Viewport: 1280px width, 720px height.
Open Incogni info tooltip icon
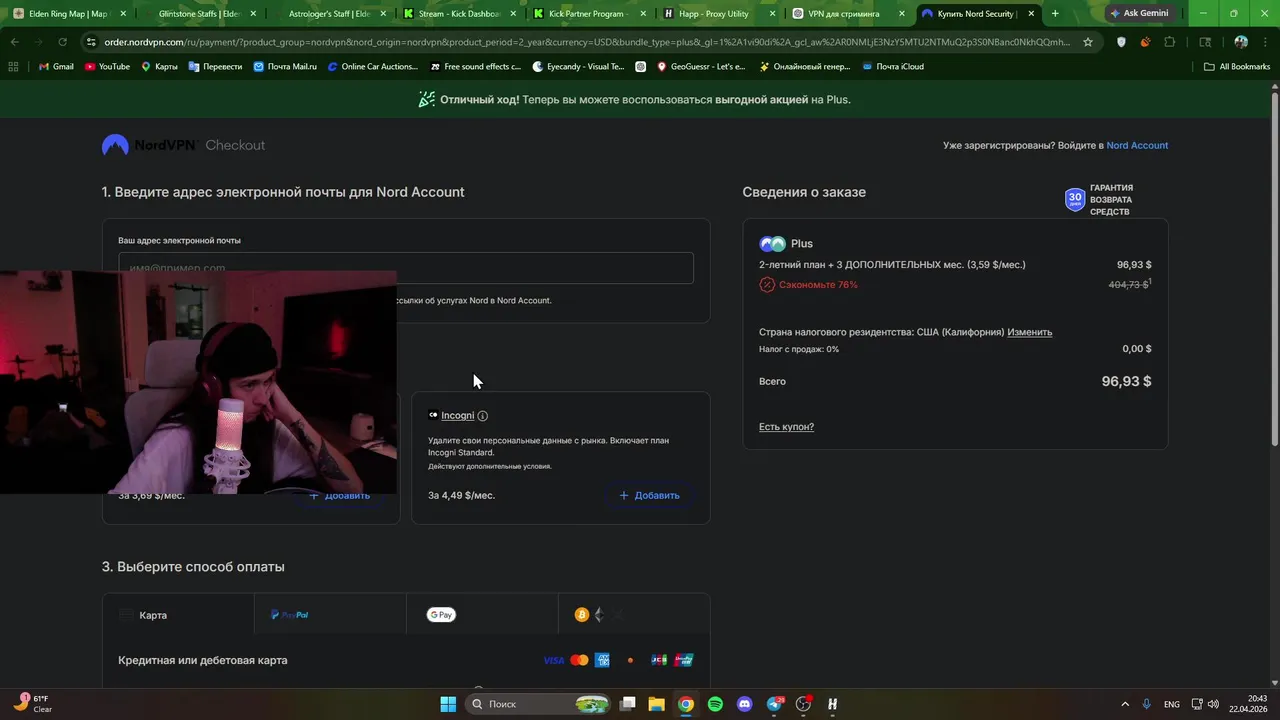482,415
